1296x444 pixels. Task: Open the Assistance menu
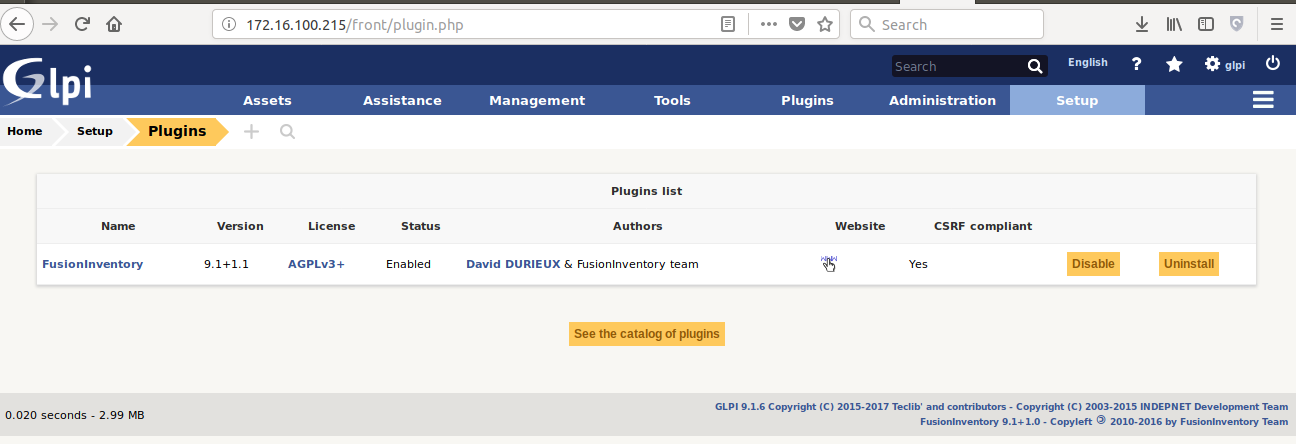point(402,100)
